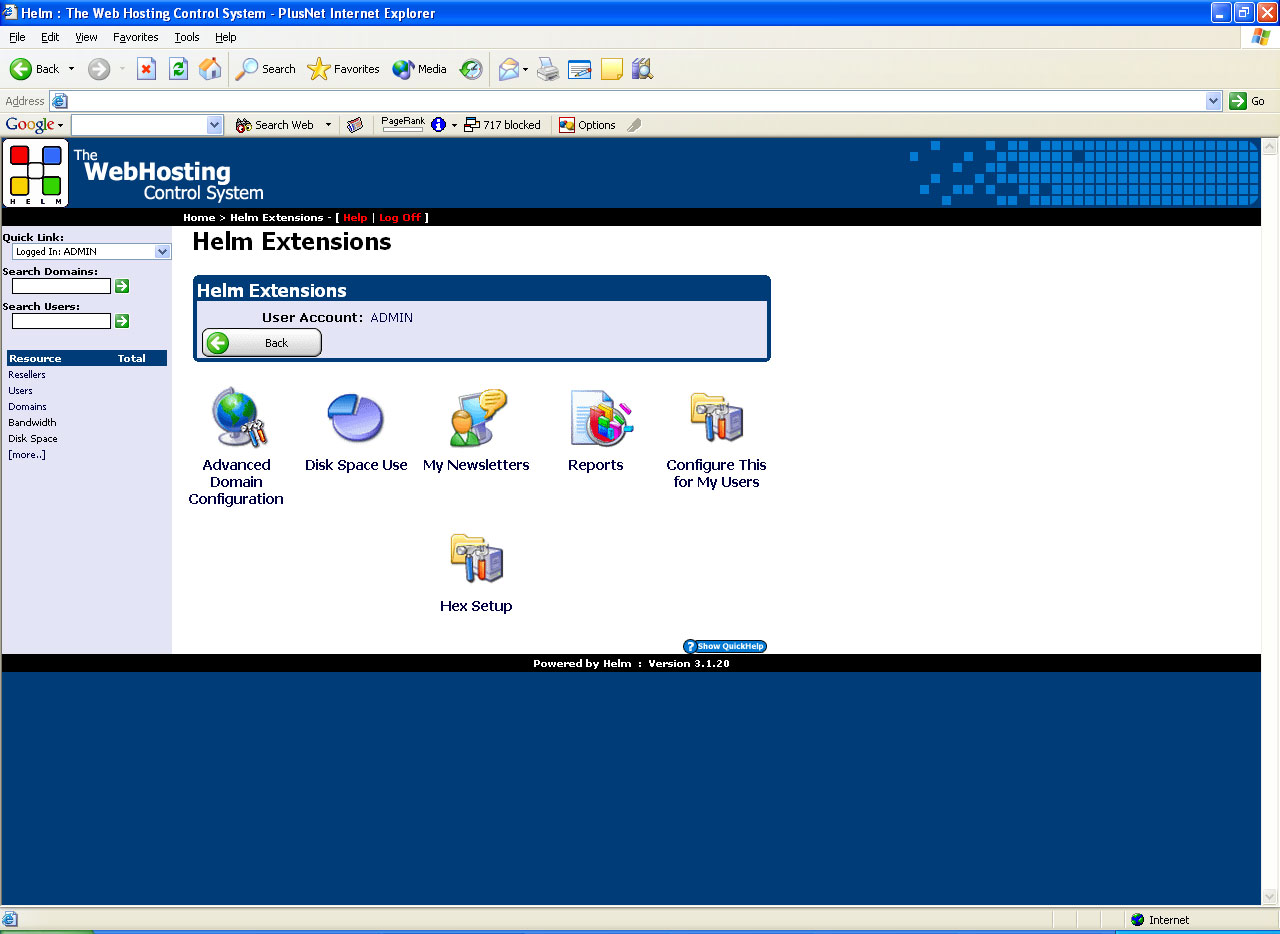Open the Help menu in the menu bar
The height and width of the screenshot is (934, 1280).
226,37
